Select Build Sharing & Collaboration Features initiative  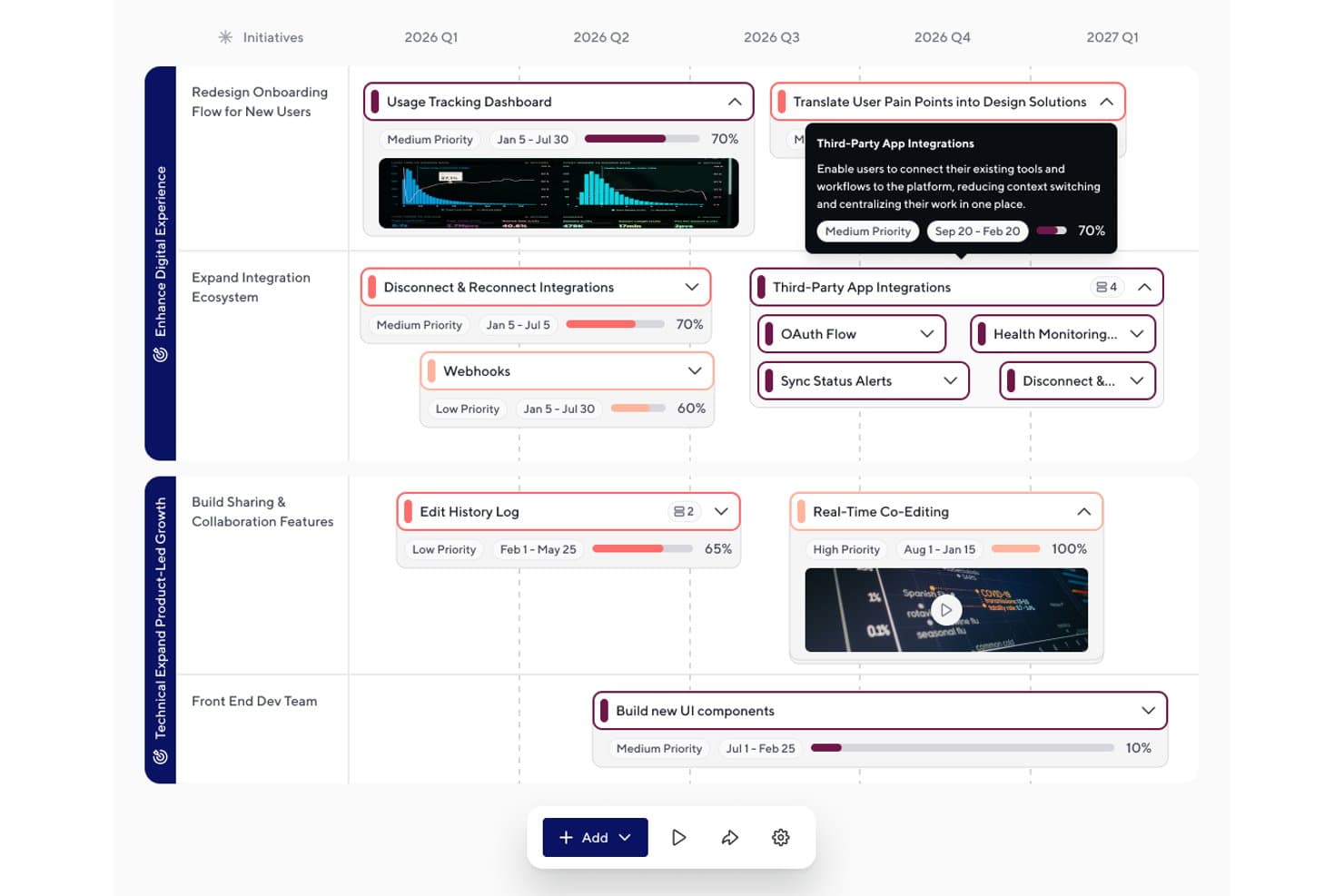(262, 512)
